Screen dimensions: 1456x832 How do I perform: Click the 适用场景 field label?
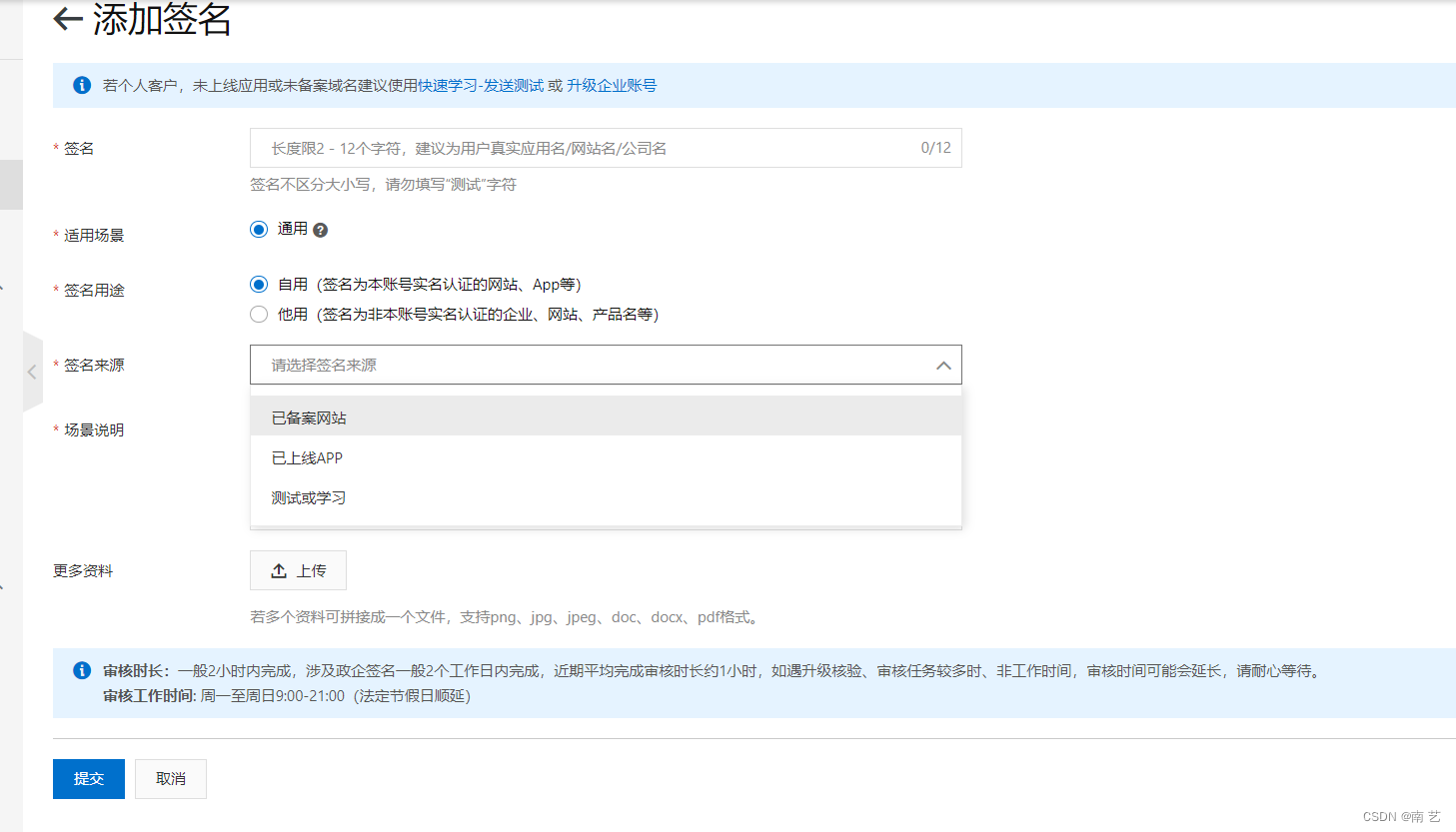(94, 236)
